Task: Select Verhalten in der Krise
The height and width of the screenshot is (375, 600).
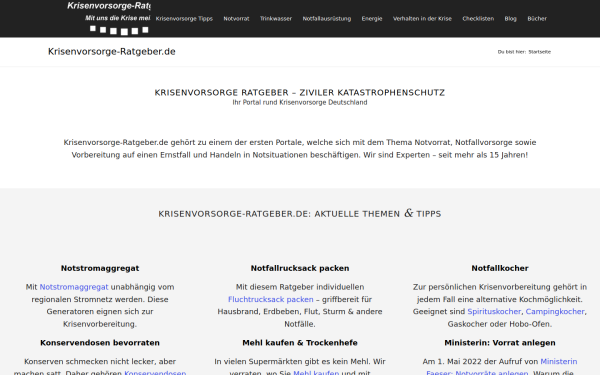Action: (422, 18)
